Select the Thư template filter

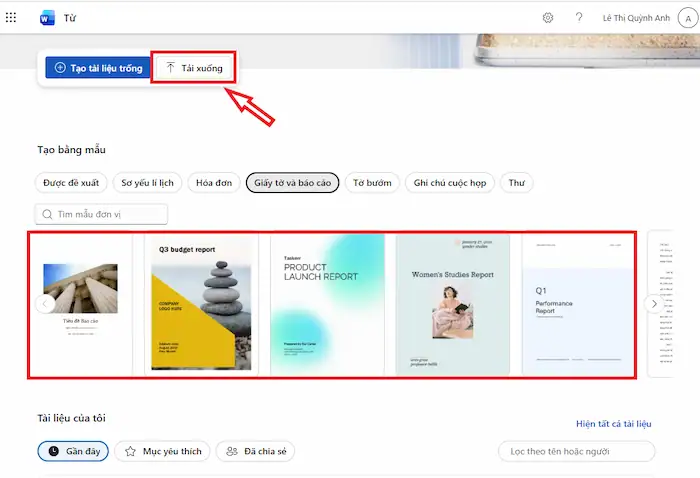pos(517,183)
